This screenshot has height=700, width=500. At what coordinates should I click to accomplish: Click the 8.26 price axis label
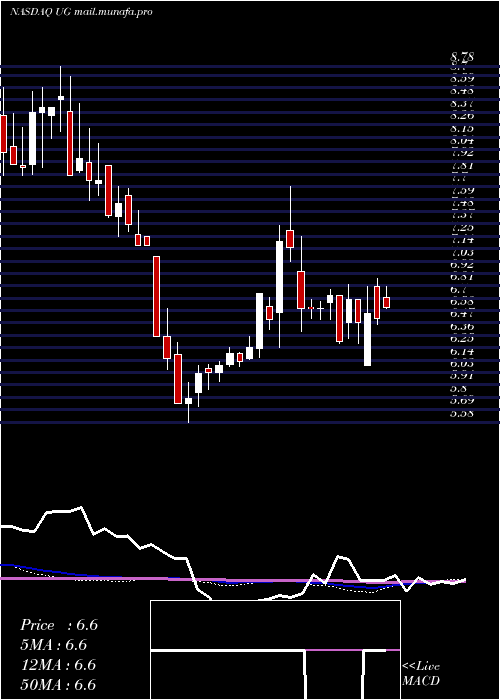point(462,116)
